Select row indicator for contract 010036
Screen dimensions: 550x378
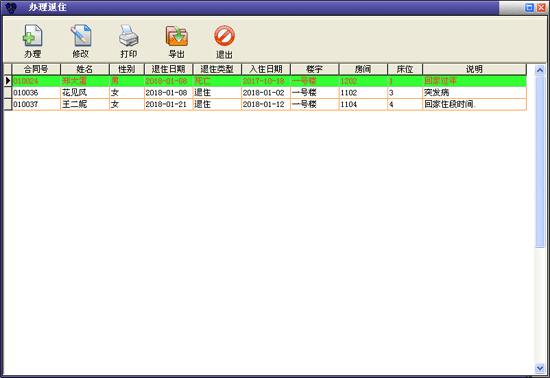tap(8, 93)
